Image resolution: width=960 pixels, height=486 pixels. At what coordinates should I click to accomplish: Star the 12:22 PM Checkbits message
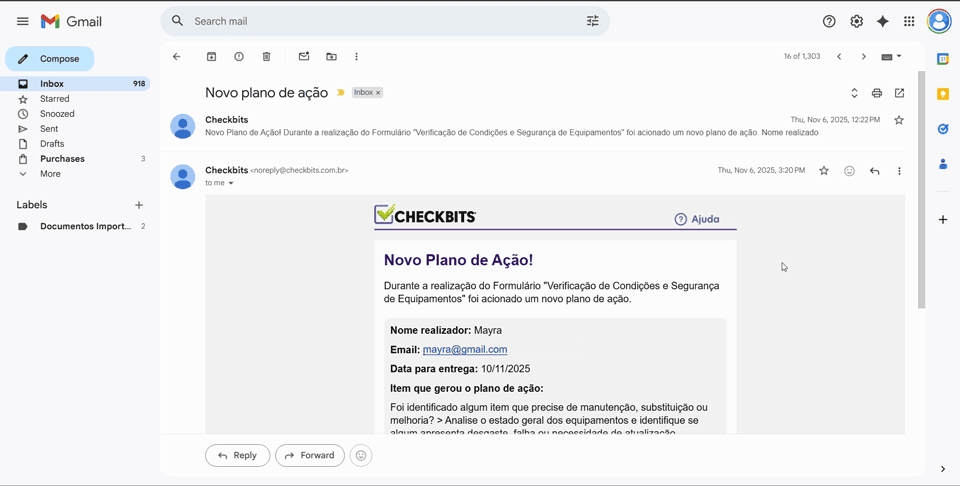pyautogui.click(x=899, y=120)
